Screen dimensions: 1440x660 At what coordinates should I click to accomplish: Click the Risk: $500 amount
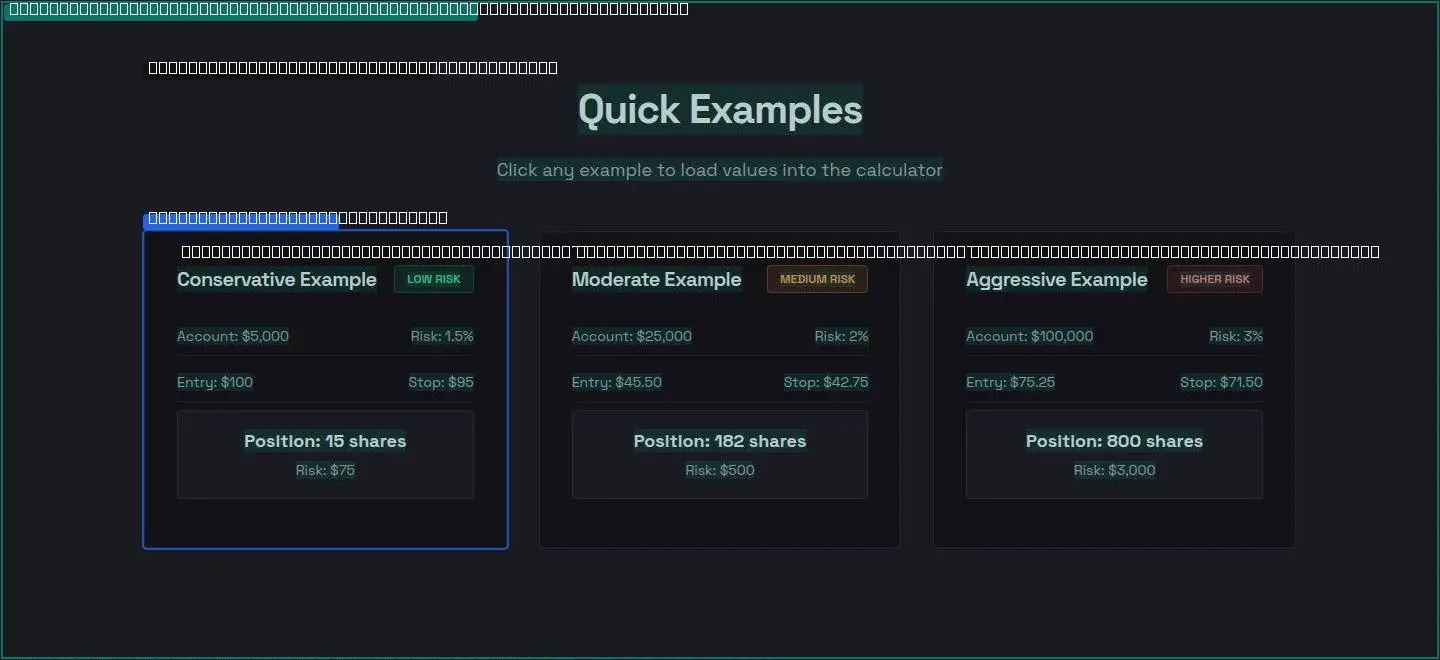click(x=720, y=470)
